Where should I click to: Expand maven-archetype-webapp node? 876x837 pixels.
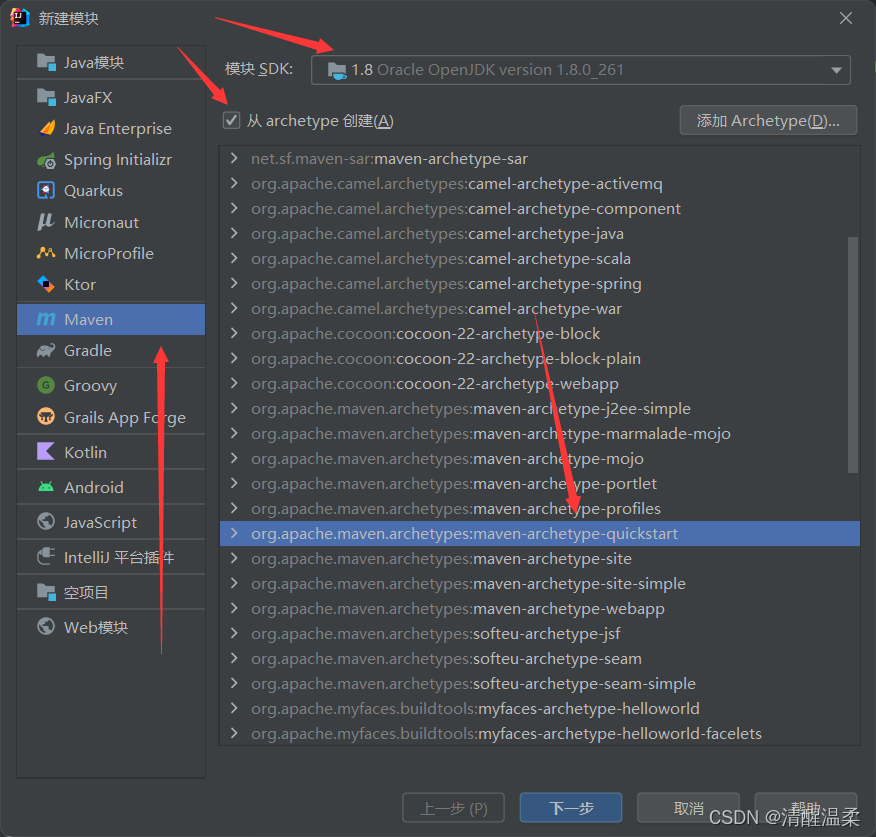point(234,608)
